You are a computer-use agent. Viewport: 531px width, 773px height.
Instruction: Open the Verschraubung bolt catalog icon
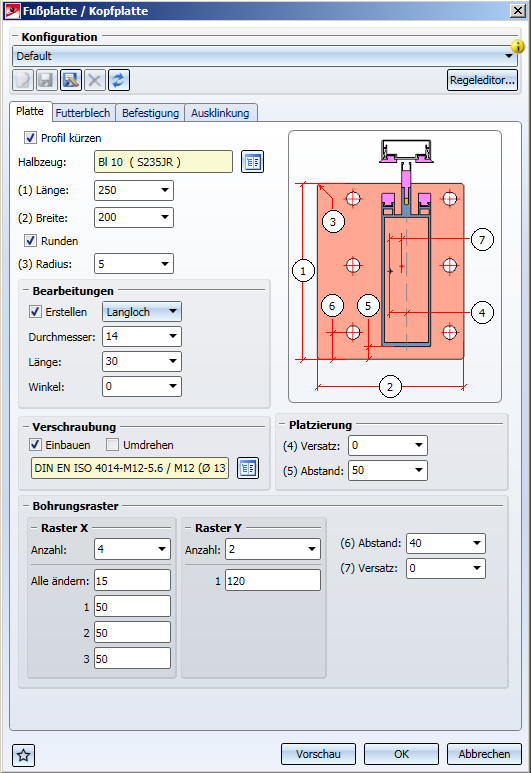point(248,468)
